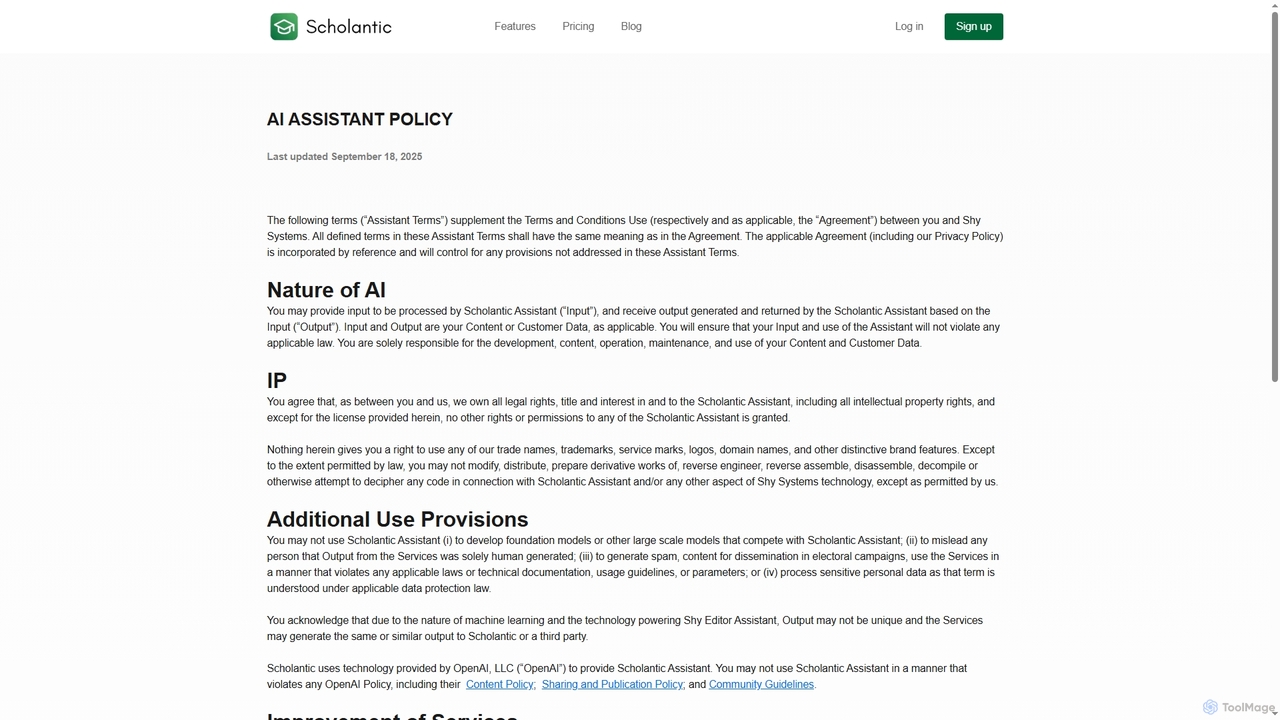Click the vertical page scrollbar thumb
The width and height of the screenshot is (1280, 720).
[x=1274, y=195]
